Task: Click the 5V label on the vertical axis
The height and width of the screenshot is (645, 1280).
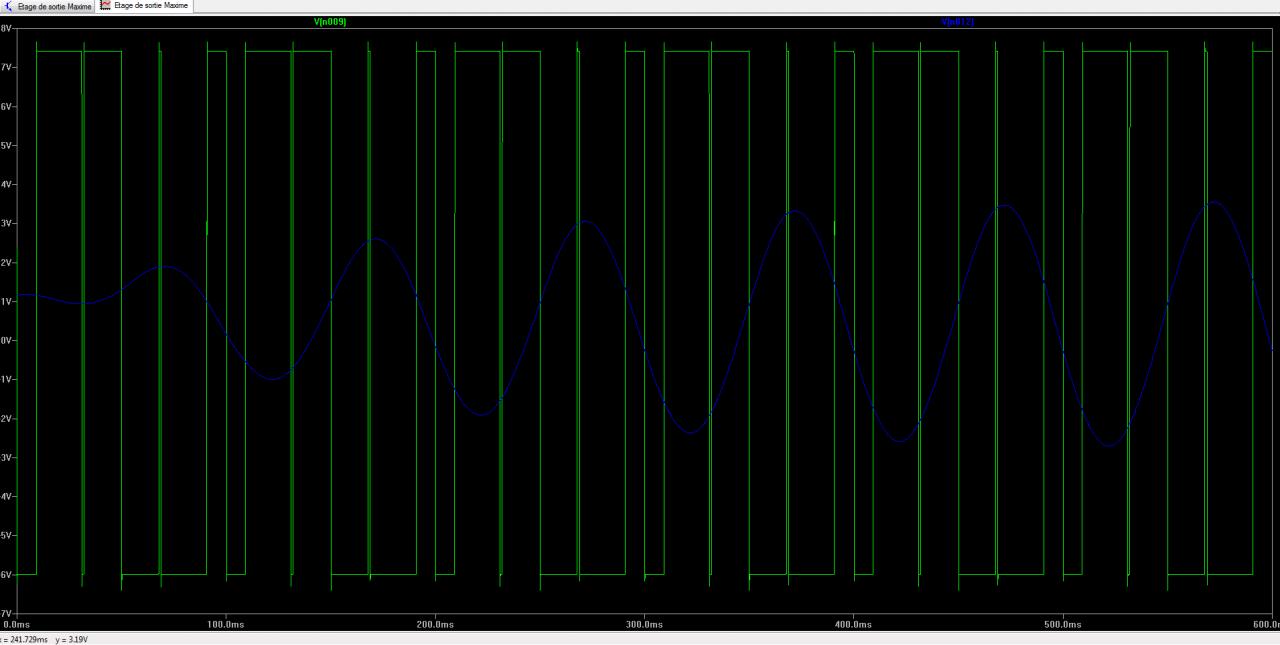Action: click(x=6, y=145)
